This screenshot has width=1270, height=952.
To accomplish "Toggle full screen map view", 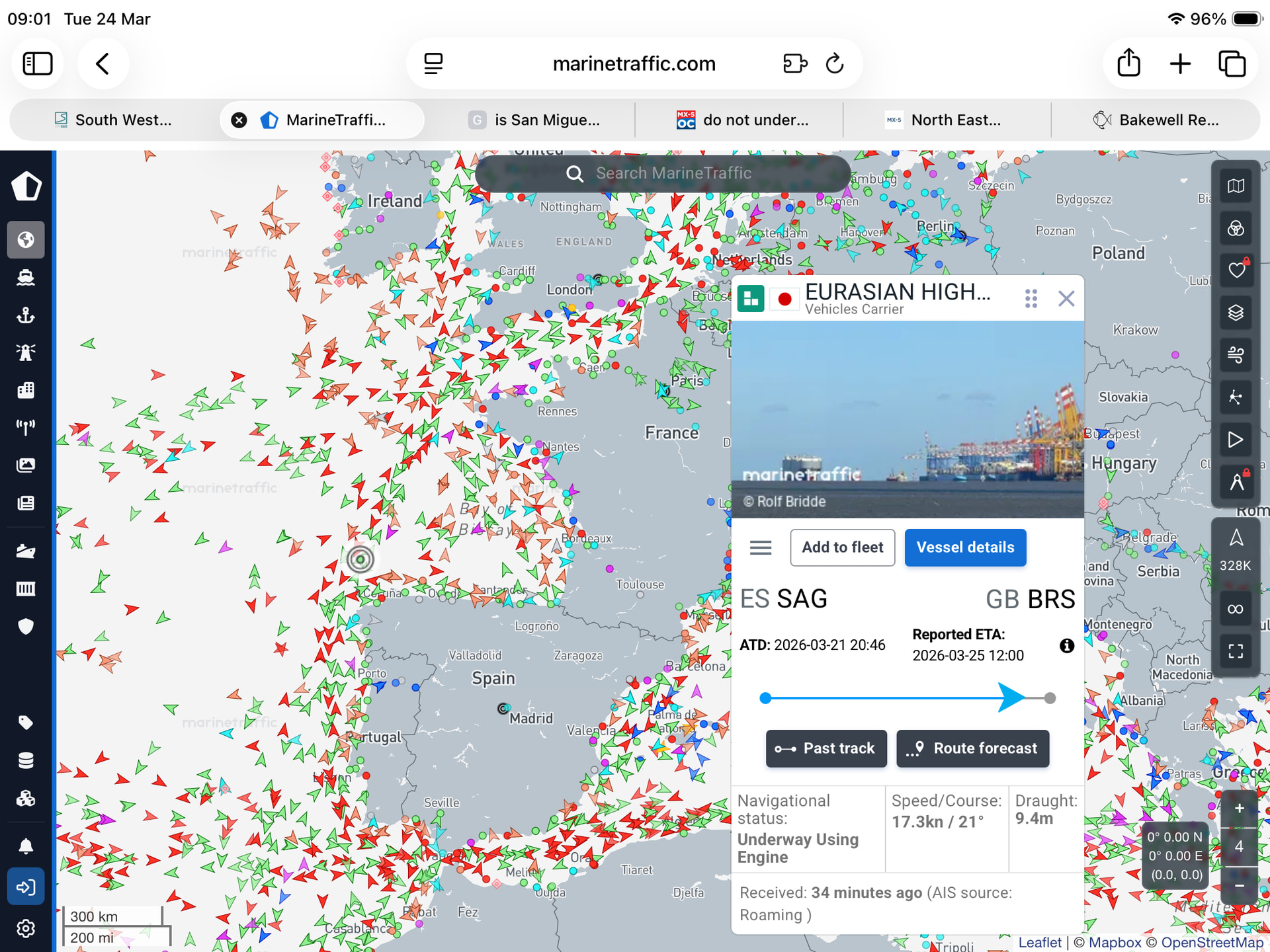I will pyautogui.click(x=1236, y=651).
